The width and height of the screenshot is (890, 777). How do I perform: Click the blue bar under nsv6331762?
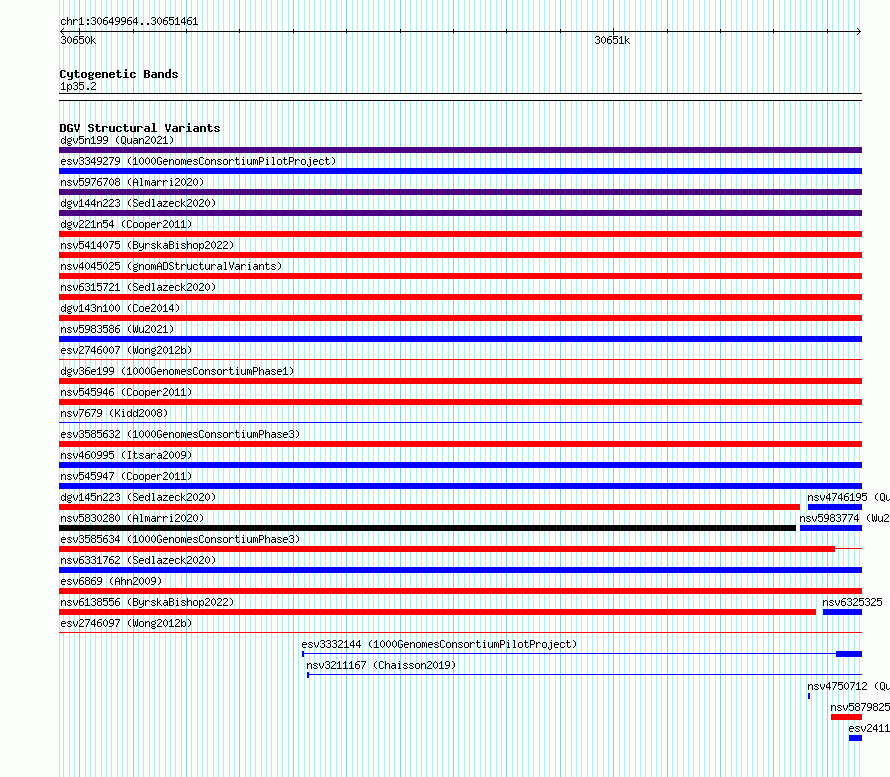[x=460, y=570]
